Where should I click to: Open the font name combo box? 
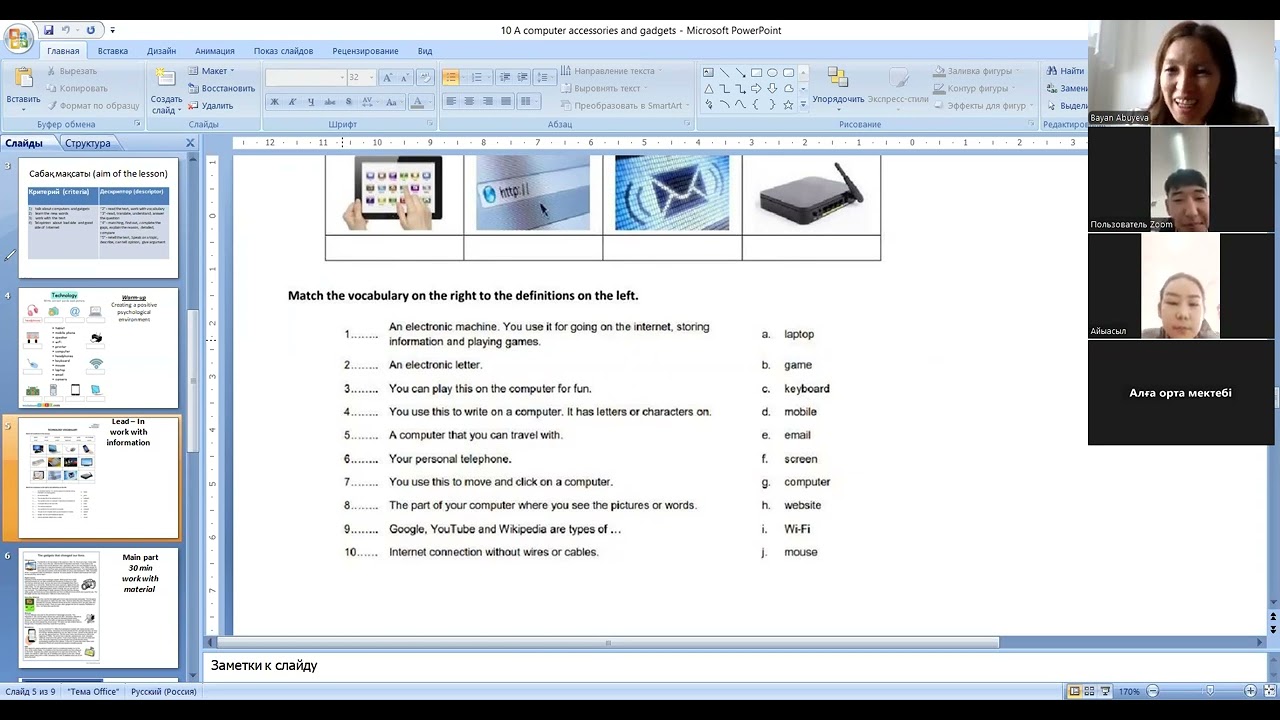[x=305, y=77]
